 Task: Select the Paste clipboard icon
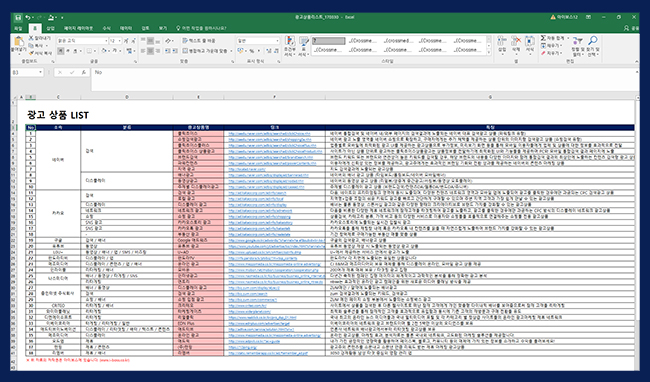point(19,41)
